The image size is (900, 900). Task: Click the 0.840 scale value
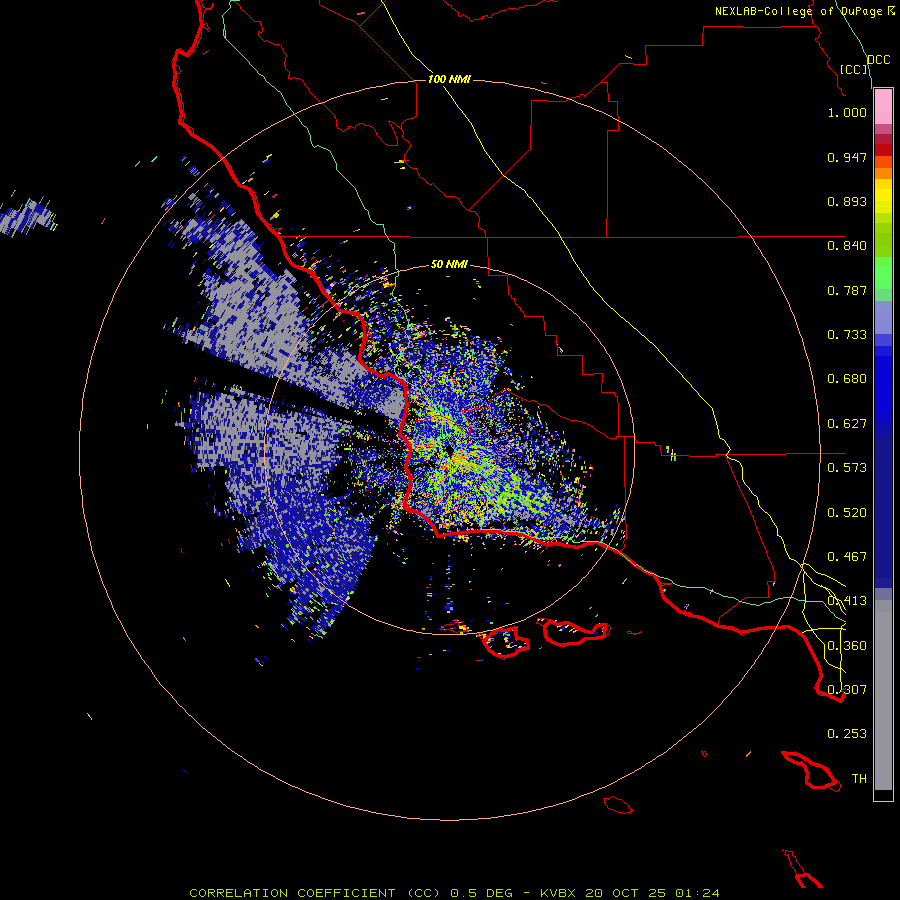pyautogui.click(x=847, y=246)
